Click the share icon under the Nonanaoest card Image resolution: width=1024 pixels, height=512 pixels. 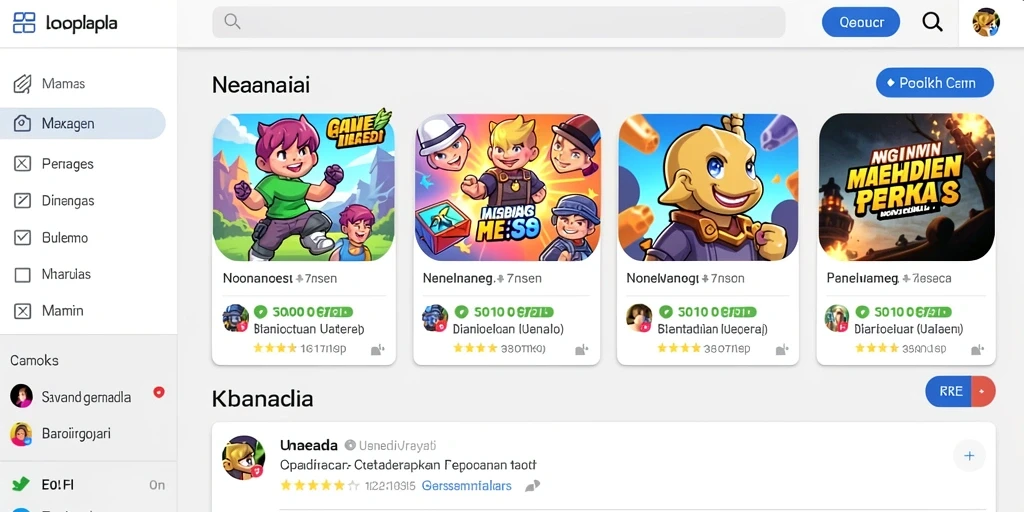[x=377, y=350]
